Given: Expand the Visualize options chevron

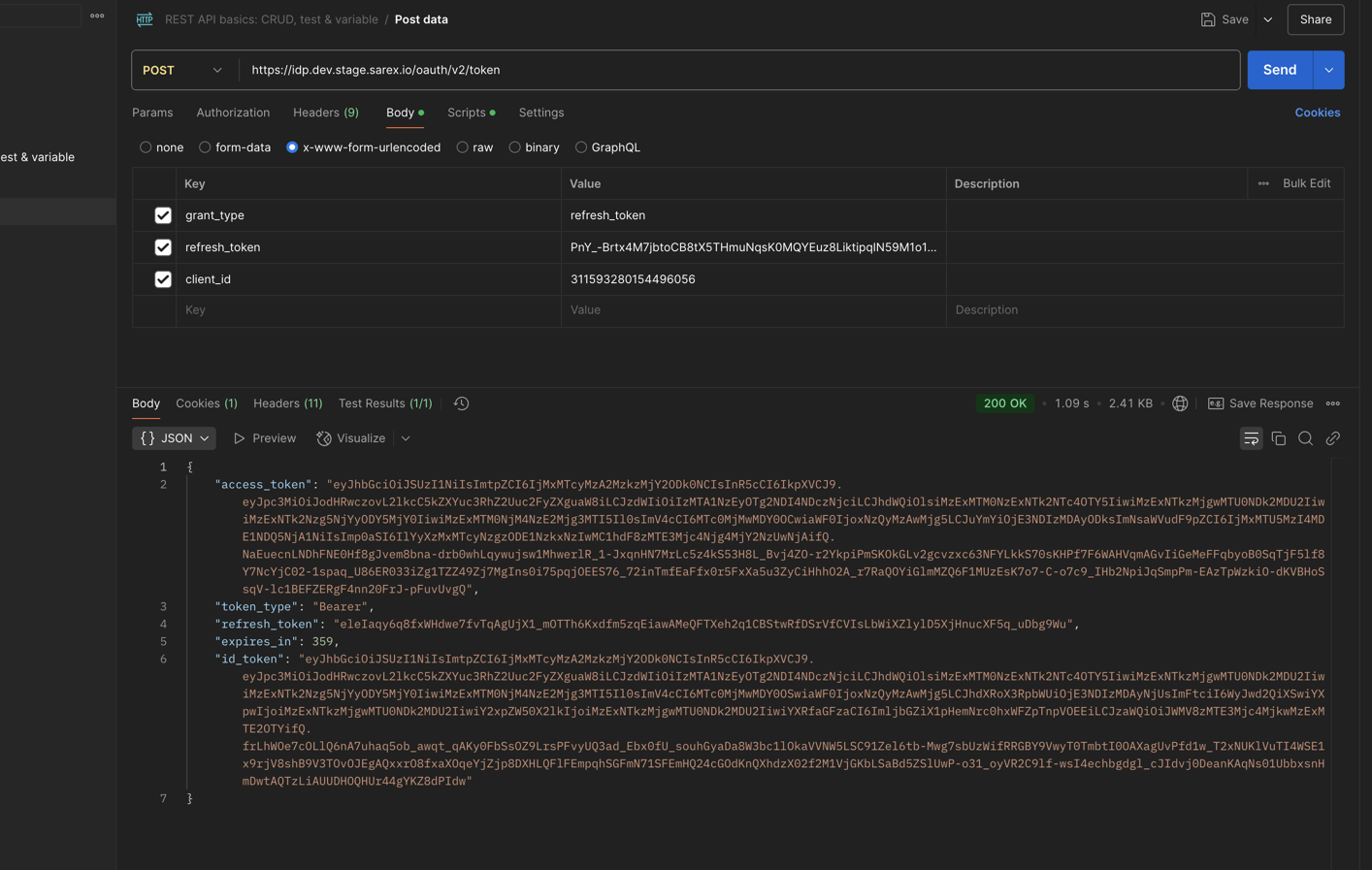Looking at the screenshot, I should pyautogui.click(x=406, y=438).
